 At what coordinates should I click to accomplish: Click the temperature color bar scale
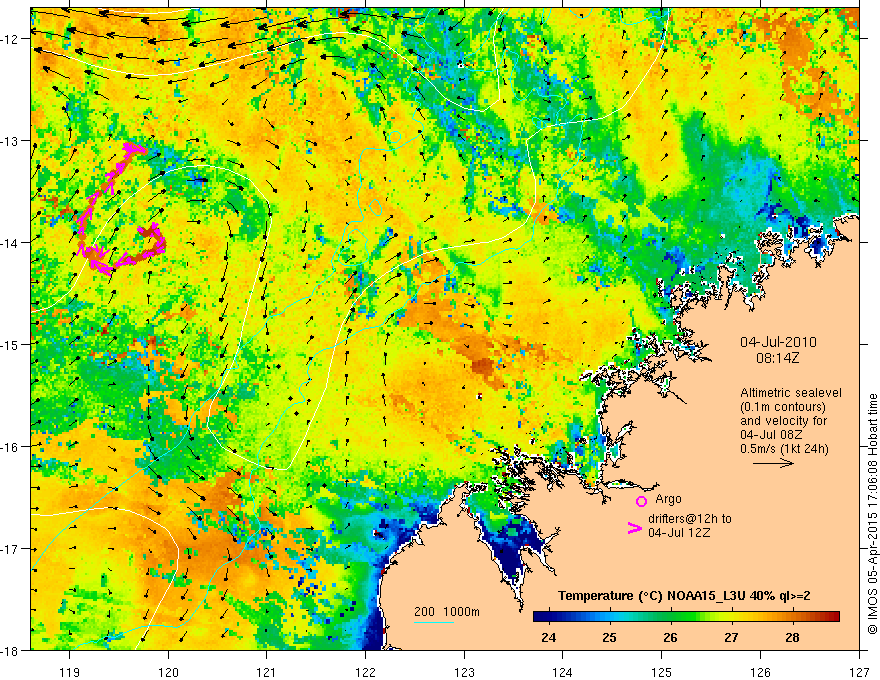coord(686,616)
